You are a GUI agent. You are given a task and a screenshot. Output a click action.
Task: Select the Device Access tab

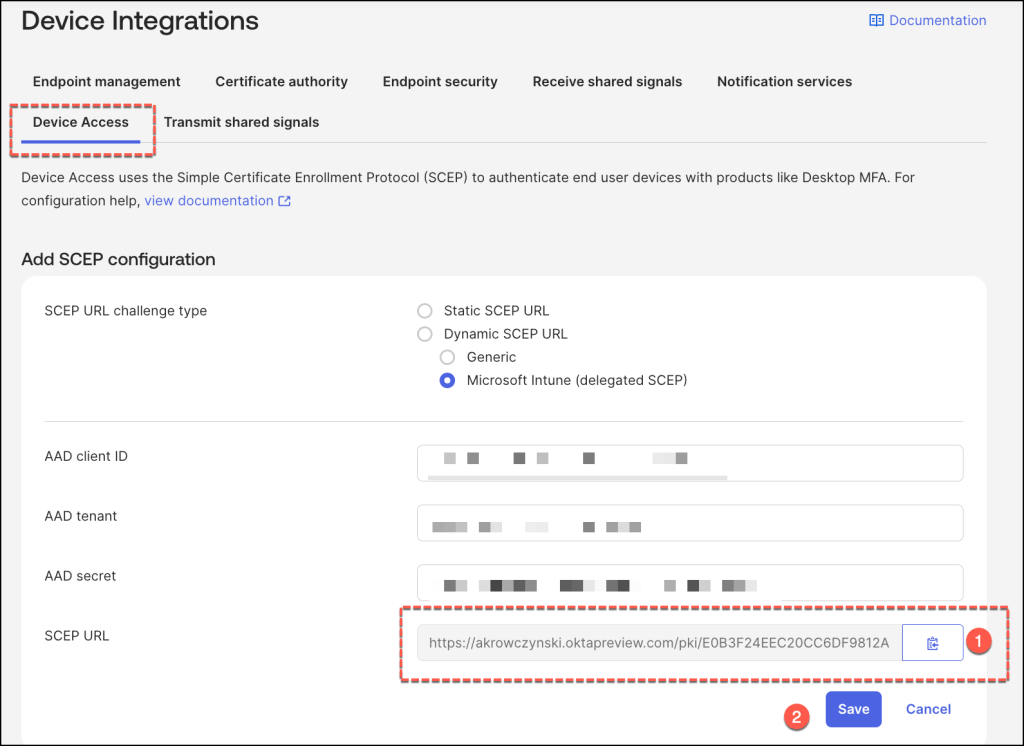(81, 122)
